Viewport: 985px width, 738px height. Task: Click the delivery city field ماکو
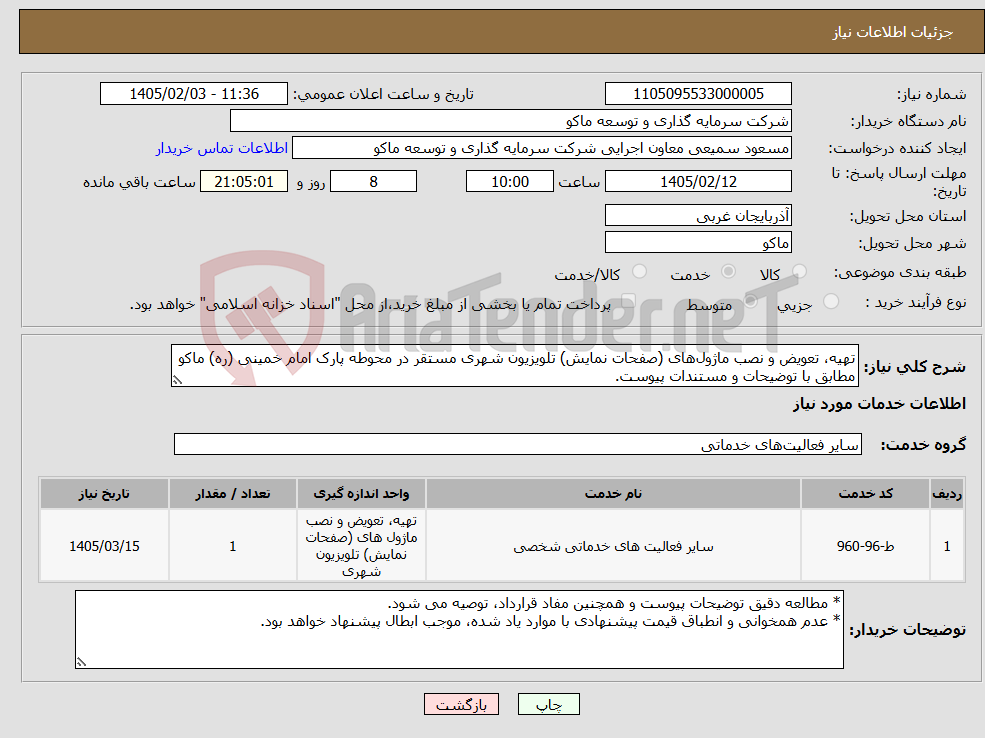pos(698,242)
